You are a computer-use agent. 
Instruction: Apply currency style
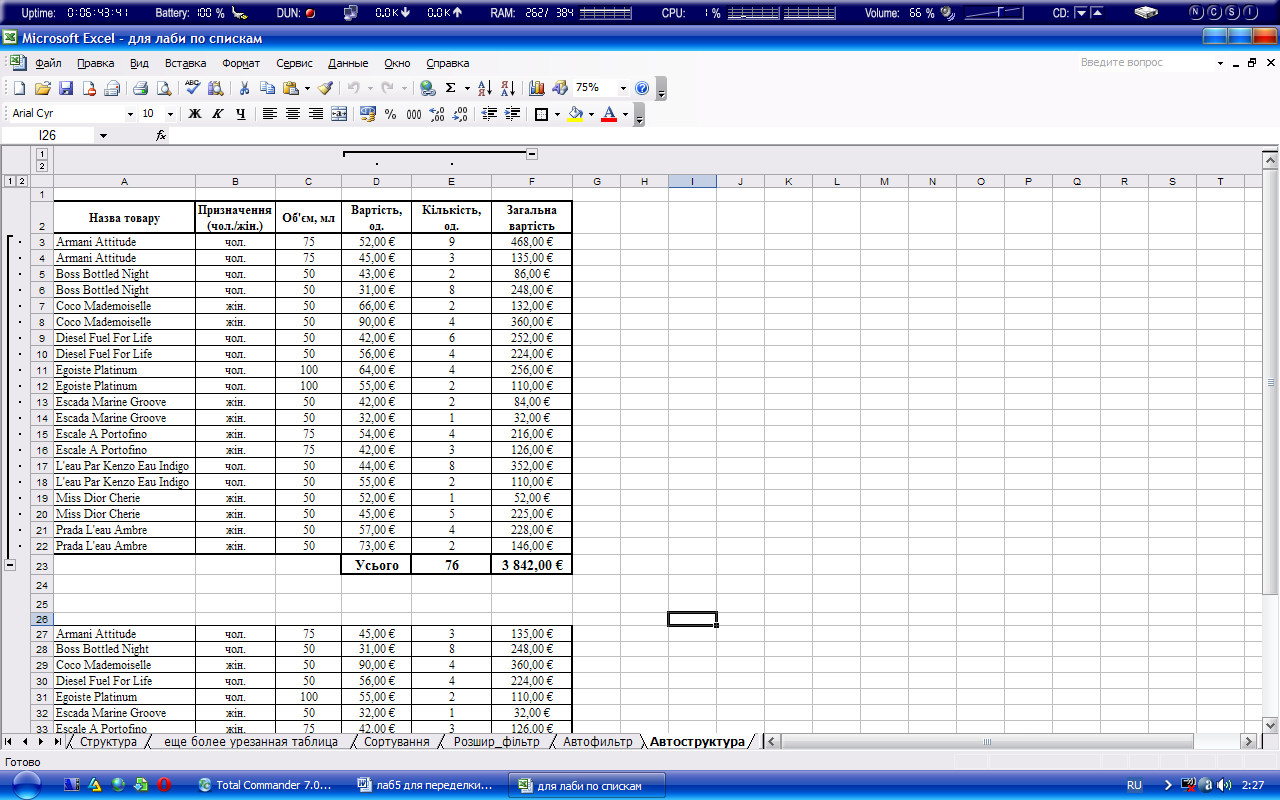tap(368, 114)
